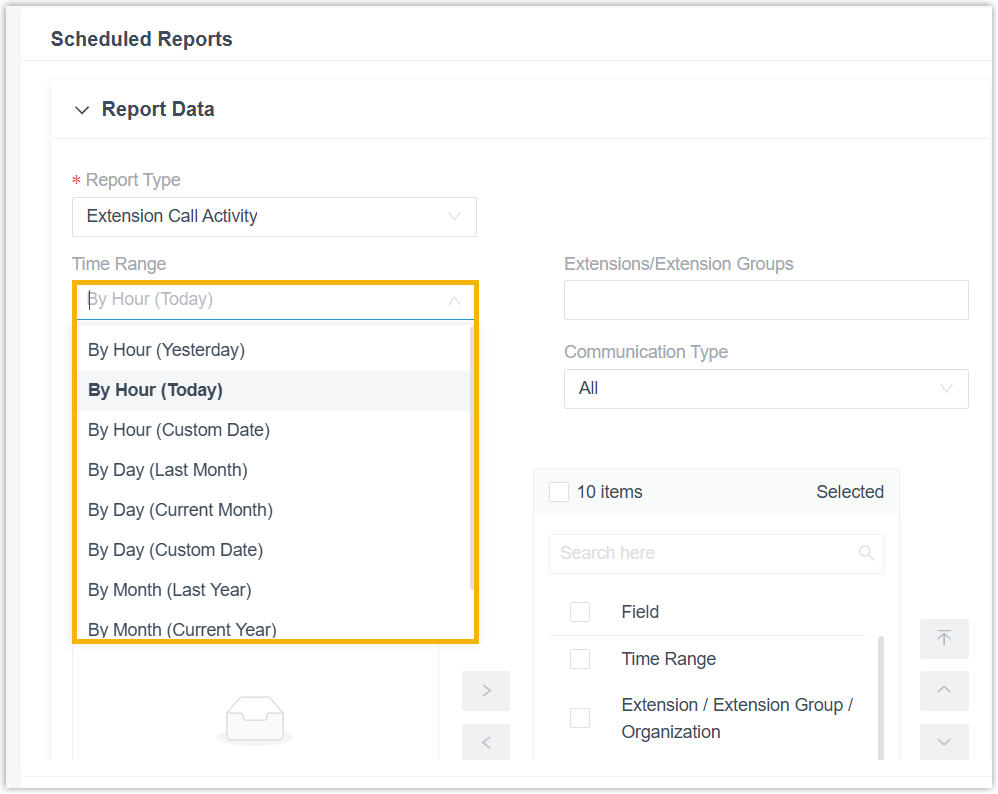Click the move-left transfer arrow button
Viewport: 998px width, 794px height.
tap(486, 742)
